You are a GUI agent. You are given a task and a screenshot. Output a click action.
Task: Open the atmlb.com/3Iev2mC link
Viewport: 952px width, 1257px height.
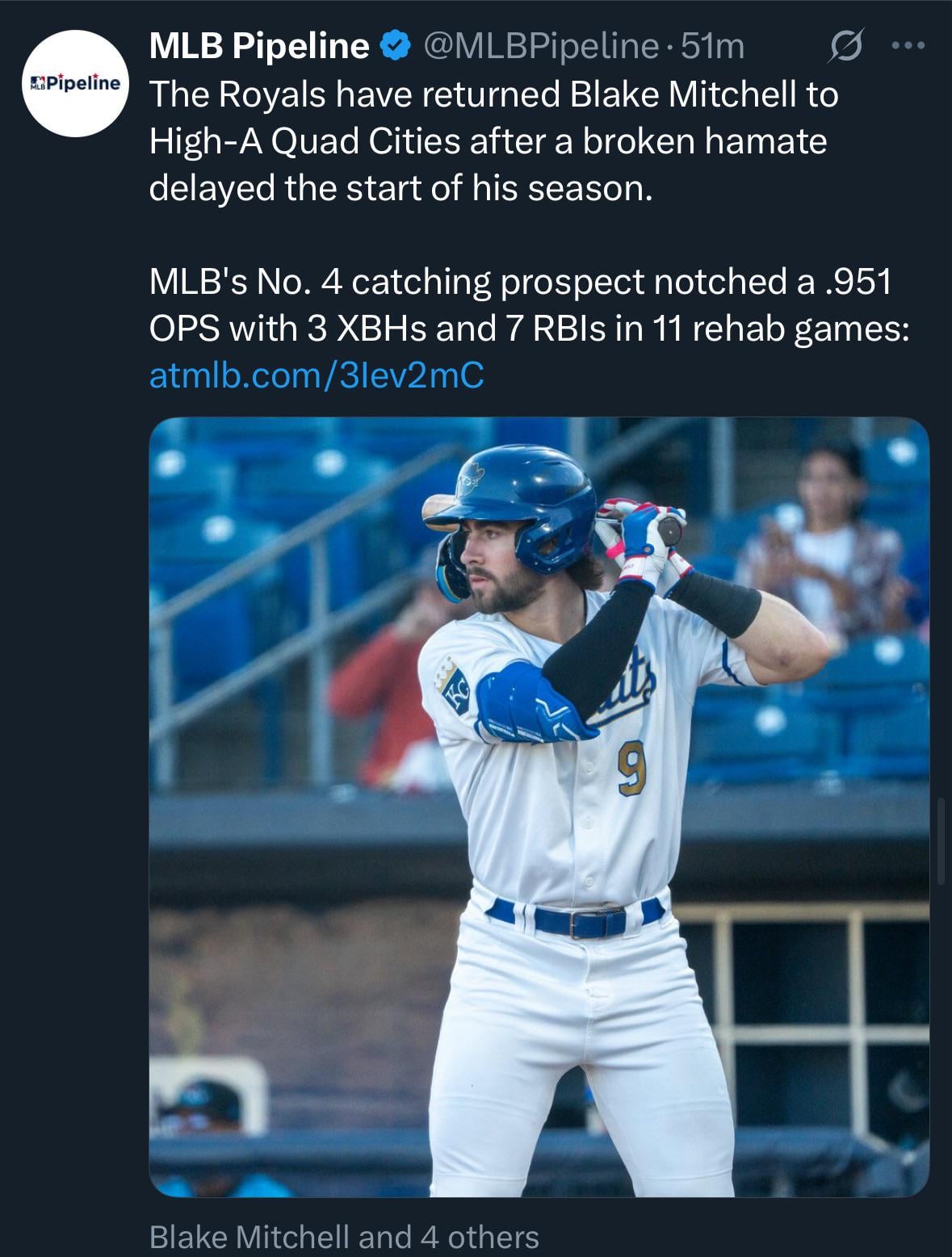[x=317, y=375]
